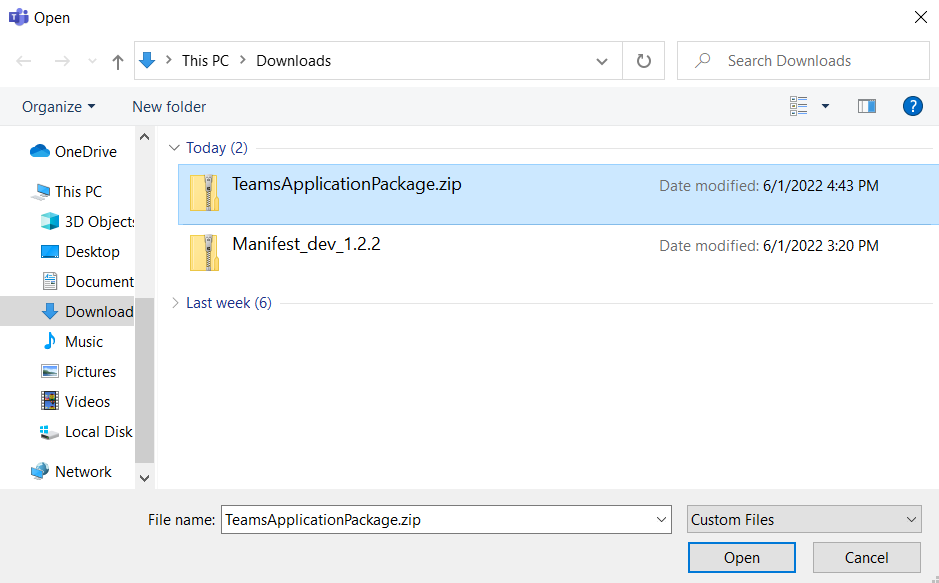Viewport: 939px width, 583px height.
Task: Click the Cancel button
Action: (866, 558)
